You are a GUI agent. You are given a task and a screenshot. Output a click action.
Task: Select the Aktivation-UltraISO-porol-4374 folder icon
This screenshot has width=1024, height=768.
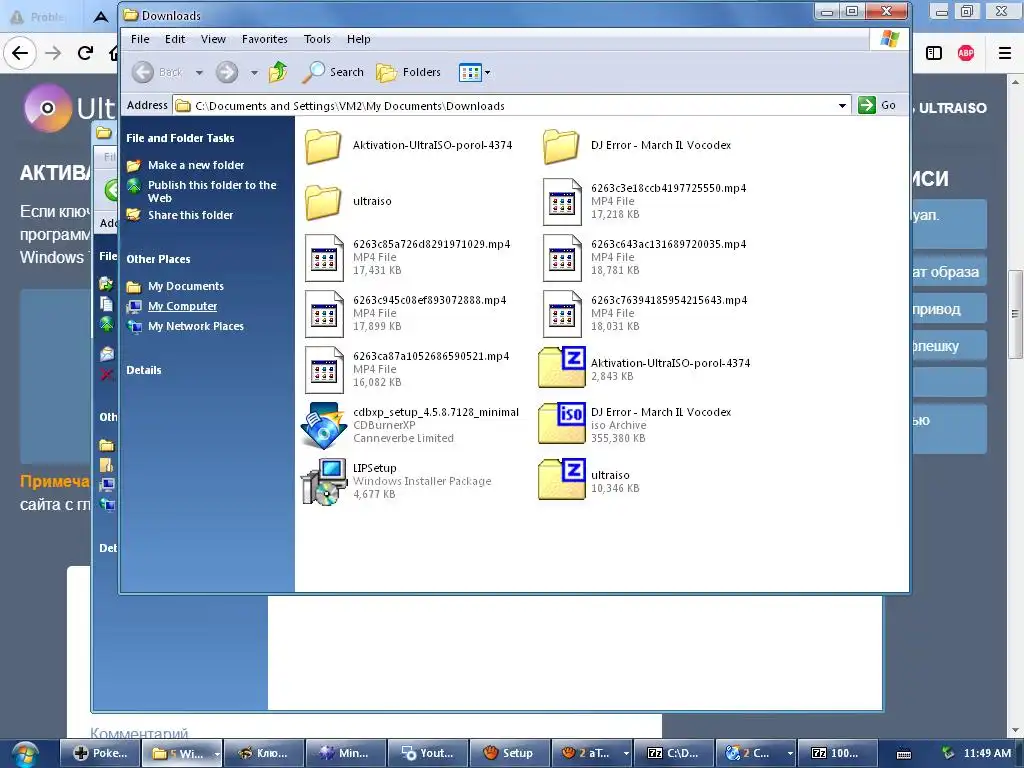(323, 146)
